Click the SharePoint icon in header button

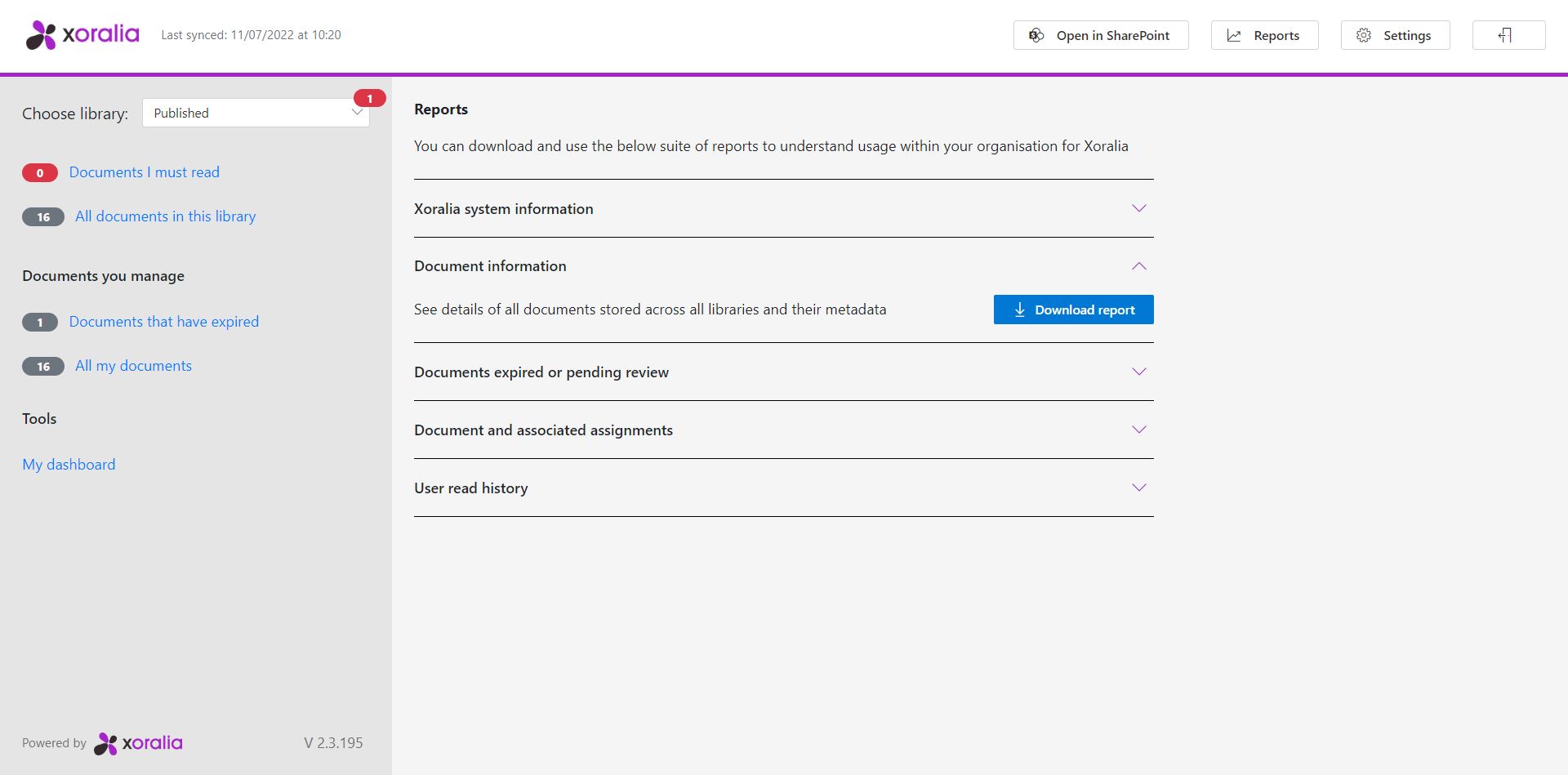pos(1036,35)
